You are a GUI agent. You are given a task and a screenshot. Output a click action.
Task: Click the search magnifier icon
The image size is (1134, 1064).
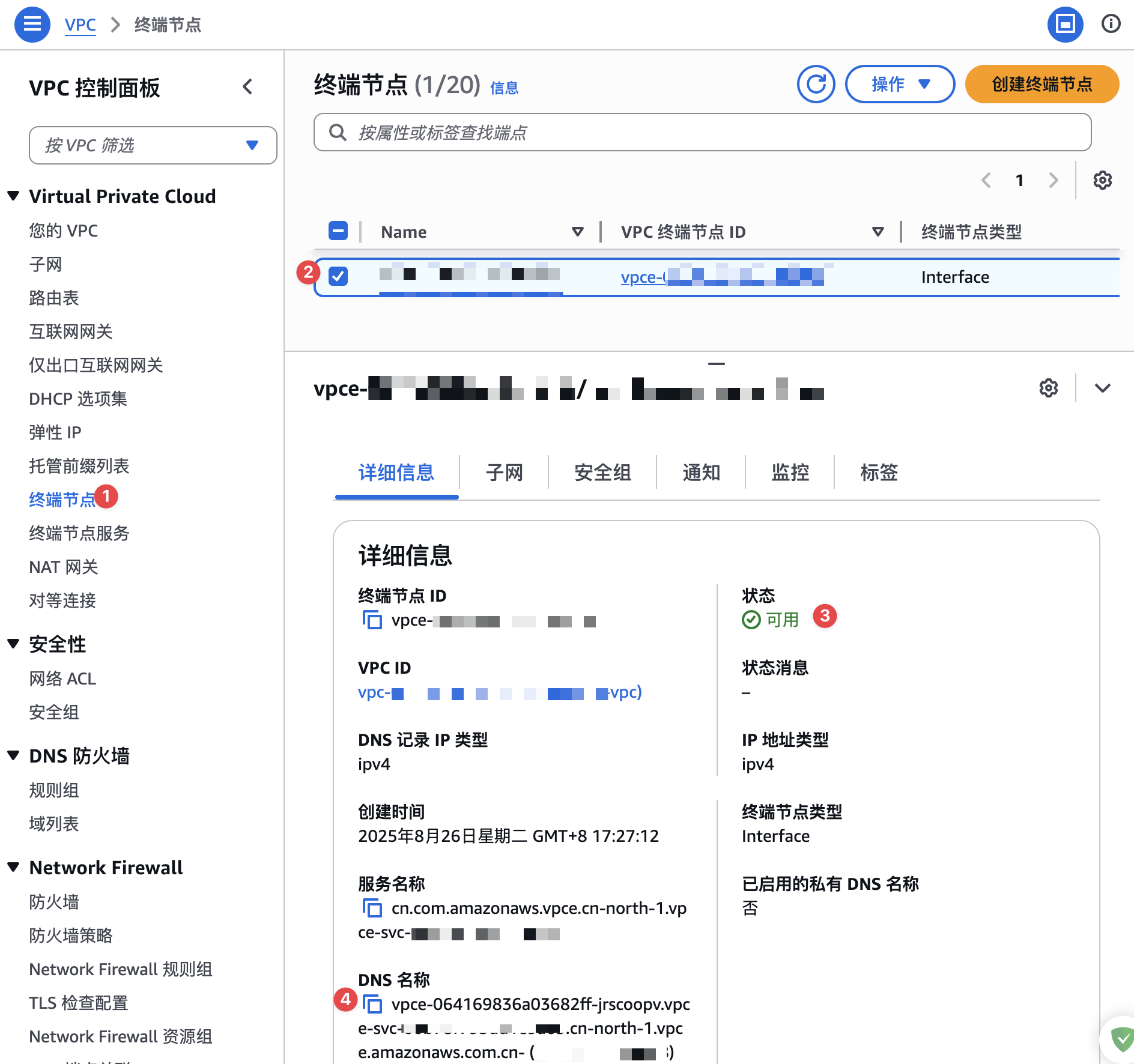338,132
